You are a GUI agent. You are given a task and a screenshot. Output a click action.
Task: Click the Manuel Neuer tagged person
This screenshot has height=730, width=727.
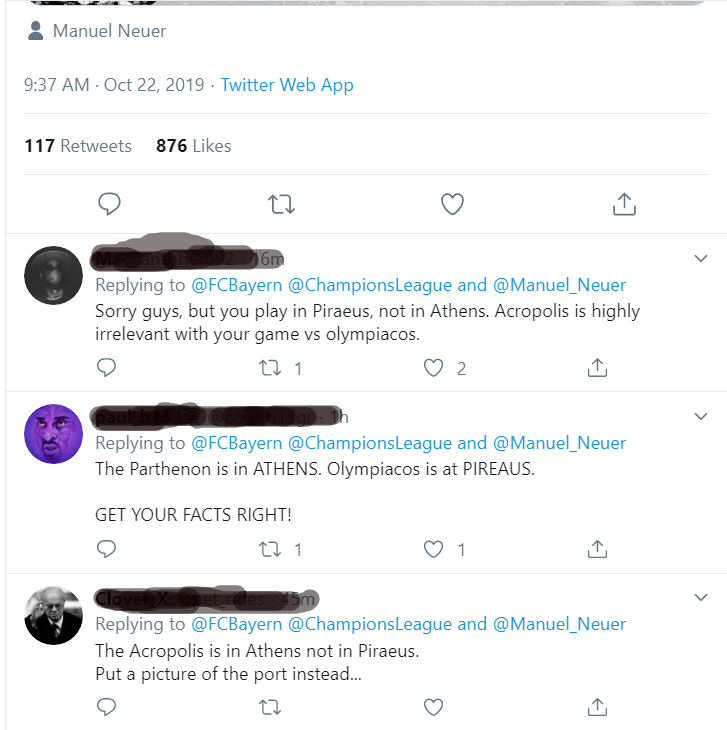[108, 31]
